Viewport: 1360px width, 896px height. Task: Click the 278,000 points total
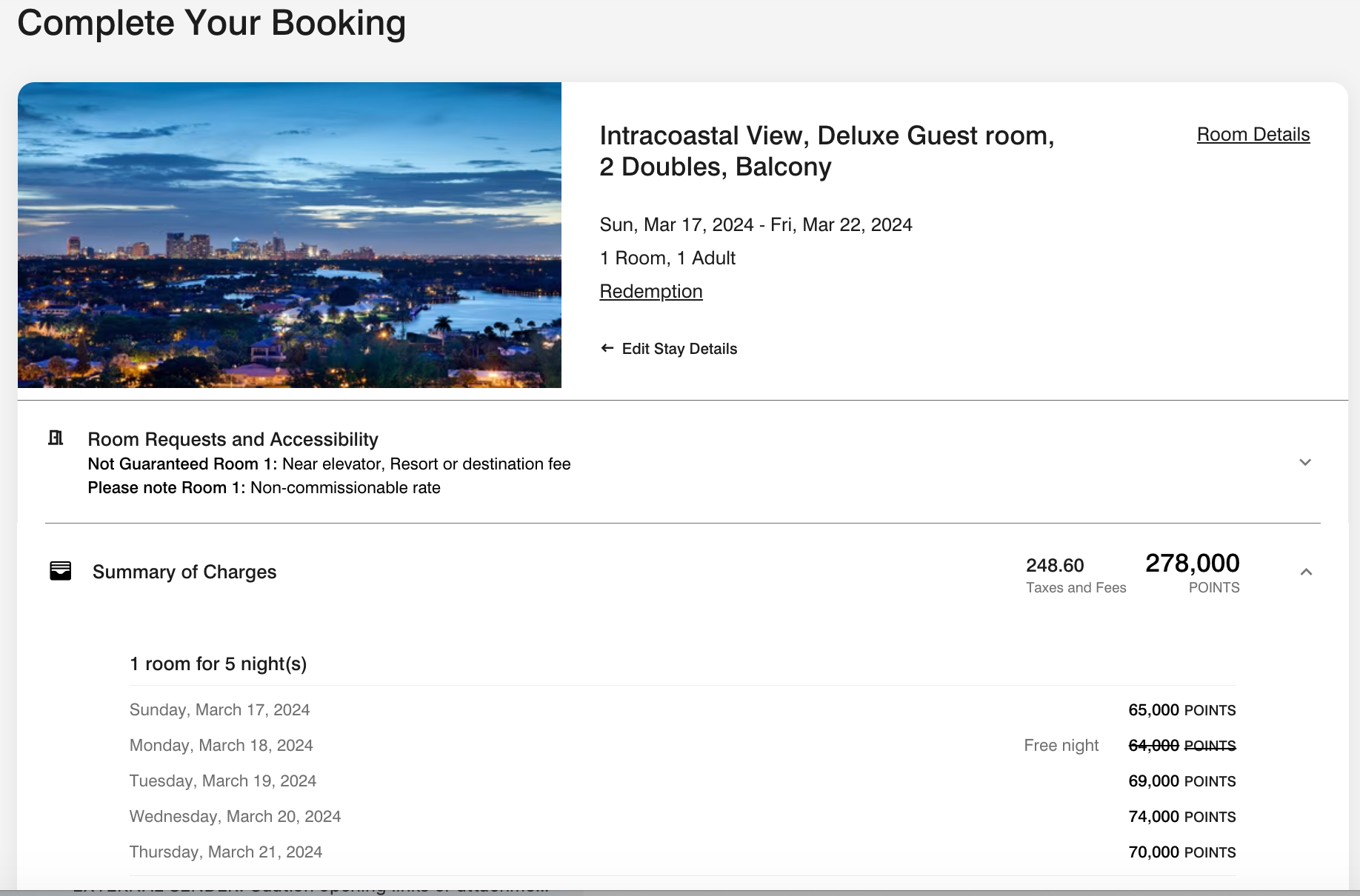pos(1192,564)
